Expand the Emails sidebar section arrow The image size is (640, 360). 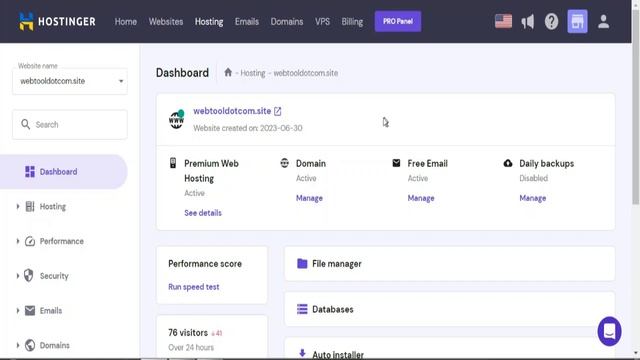18,310
